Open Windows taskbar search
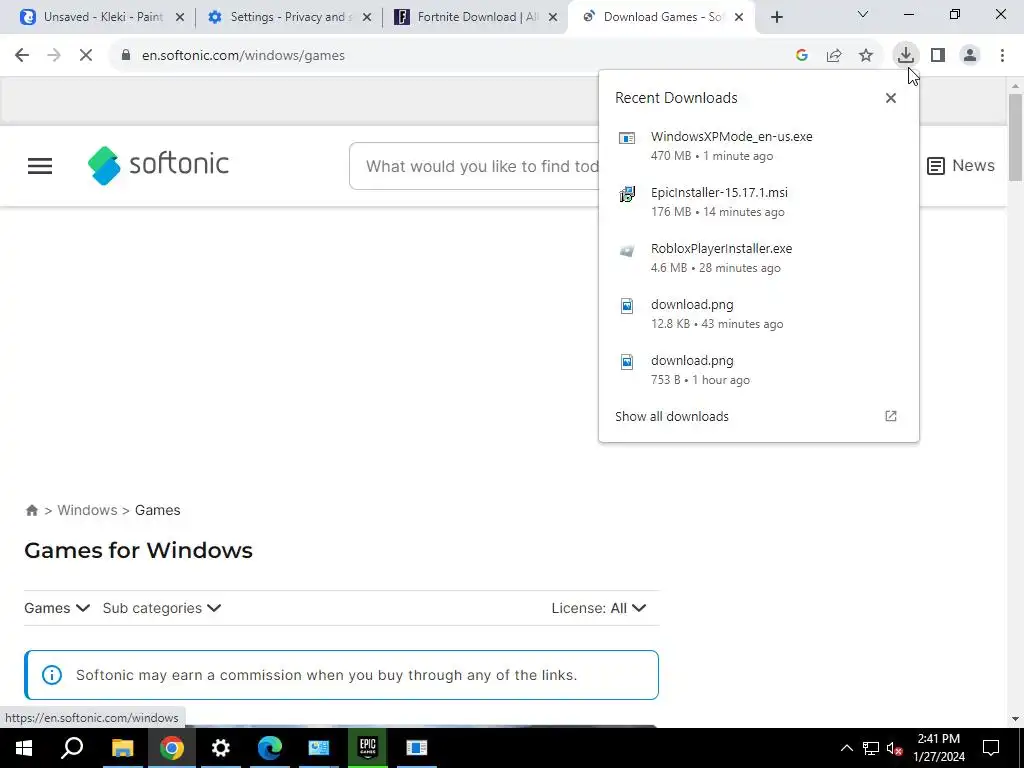This screenshot has width=1024, height=768. (72, 748)
